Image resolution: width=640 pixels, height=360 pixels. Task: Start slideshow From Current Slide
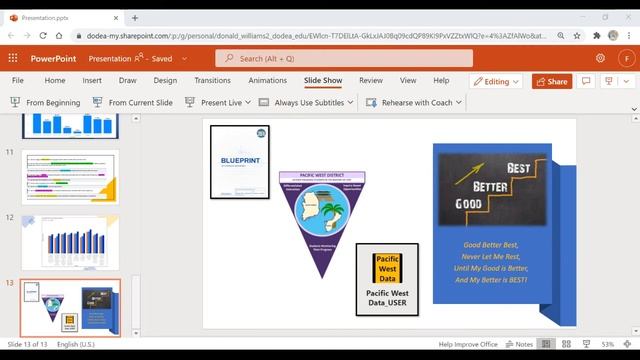click(x=133, y=102)
